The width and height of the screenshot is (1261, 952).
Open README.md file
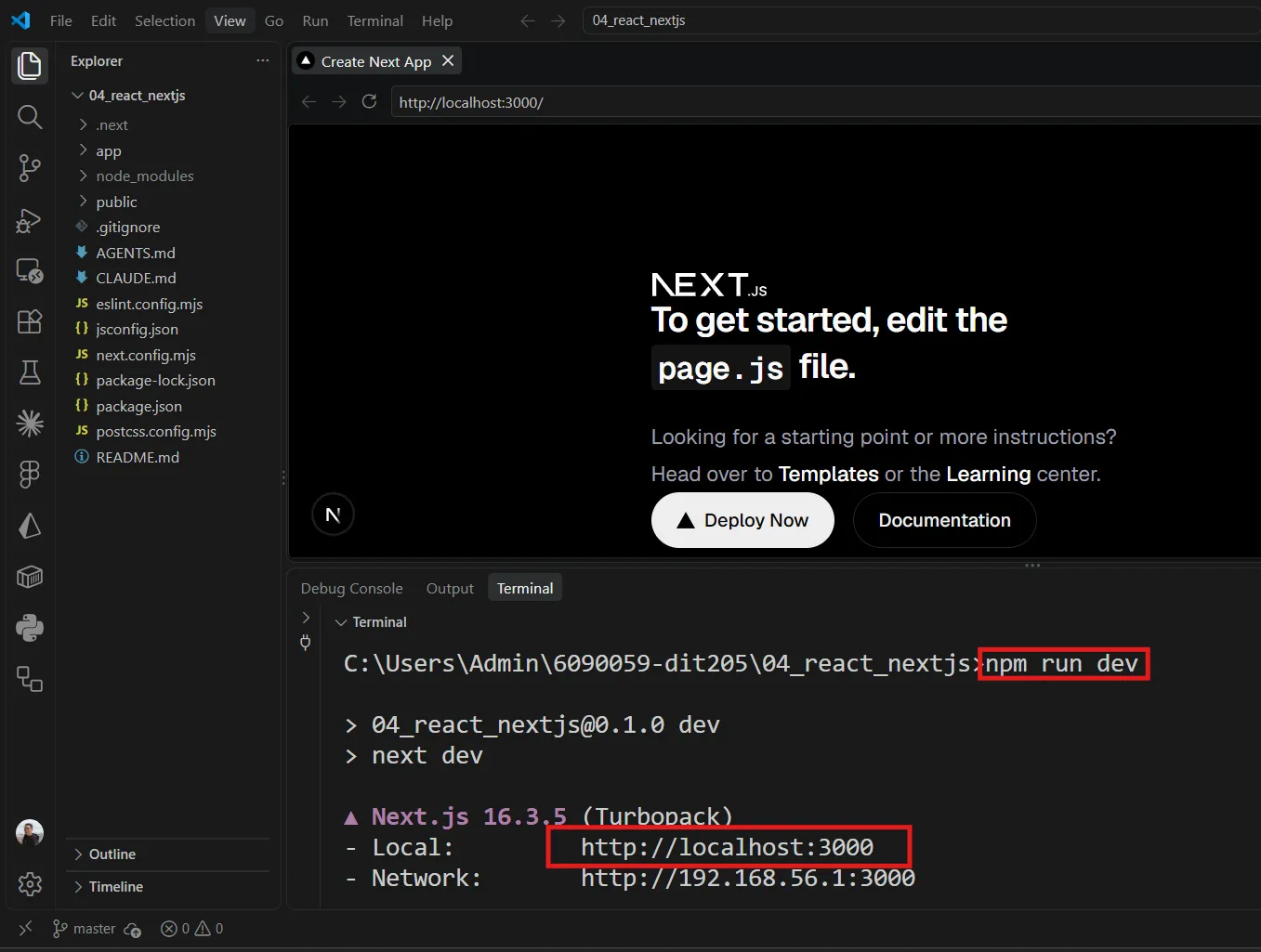click(x=138, y=457)
